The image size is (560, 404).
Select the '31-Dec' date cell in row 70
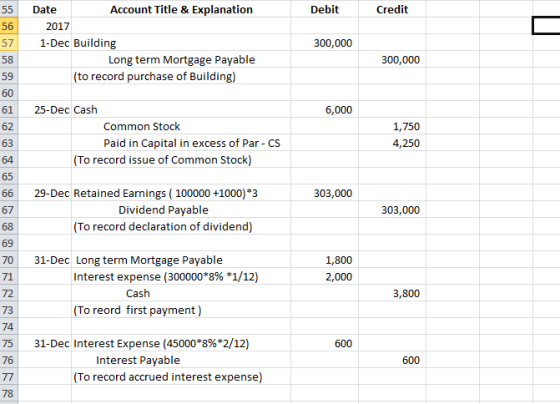[45, 260]
